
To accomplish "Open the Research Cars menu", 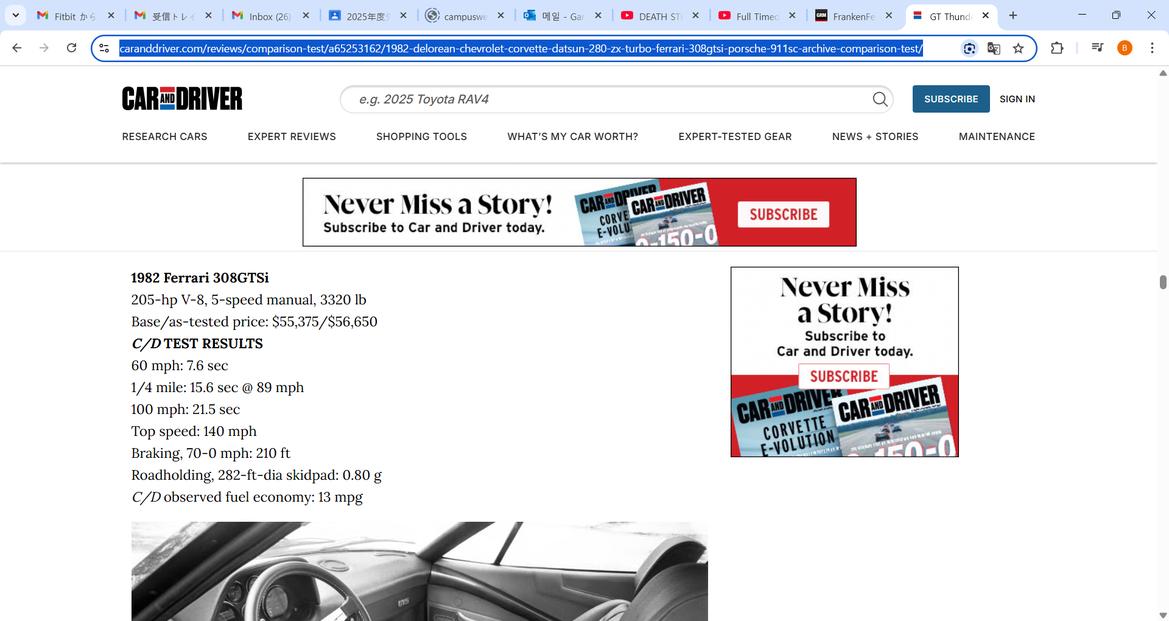I will point(164,136).
